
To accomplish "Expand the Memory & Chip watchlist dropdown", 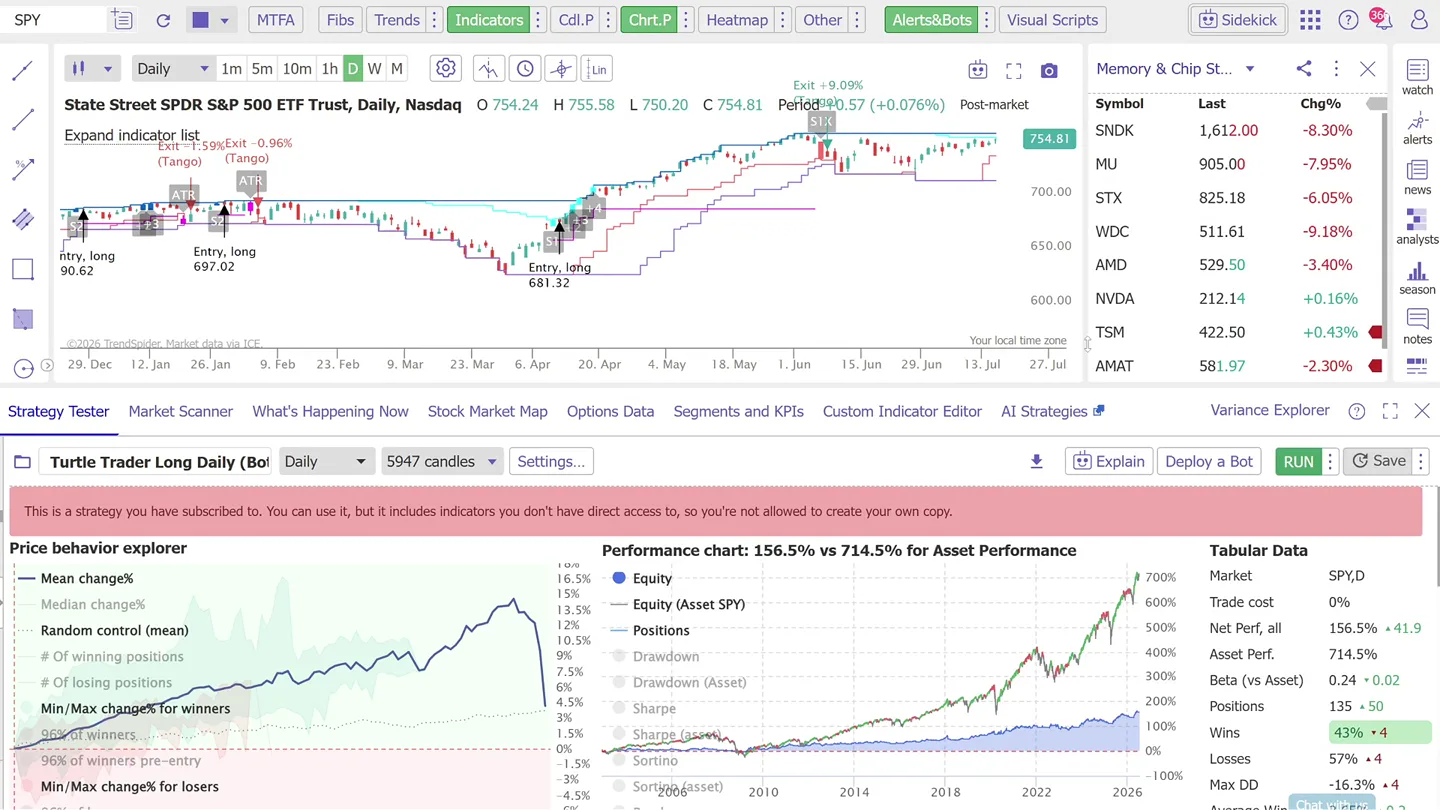I will coord(1250,69).
